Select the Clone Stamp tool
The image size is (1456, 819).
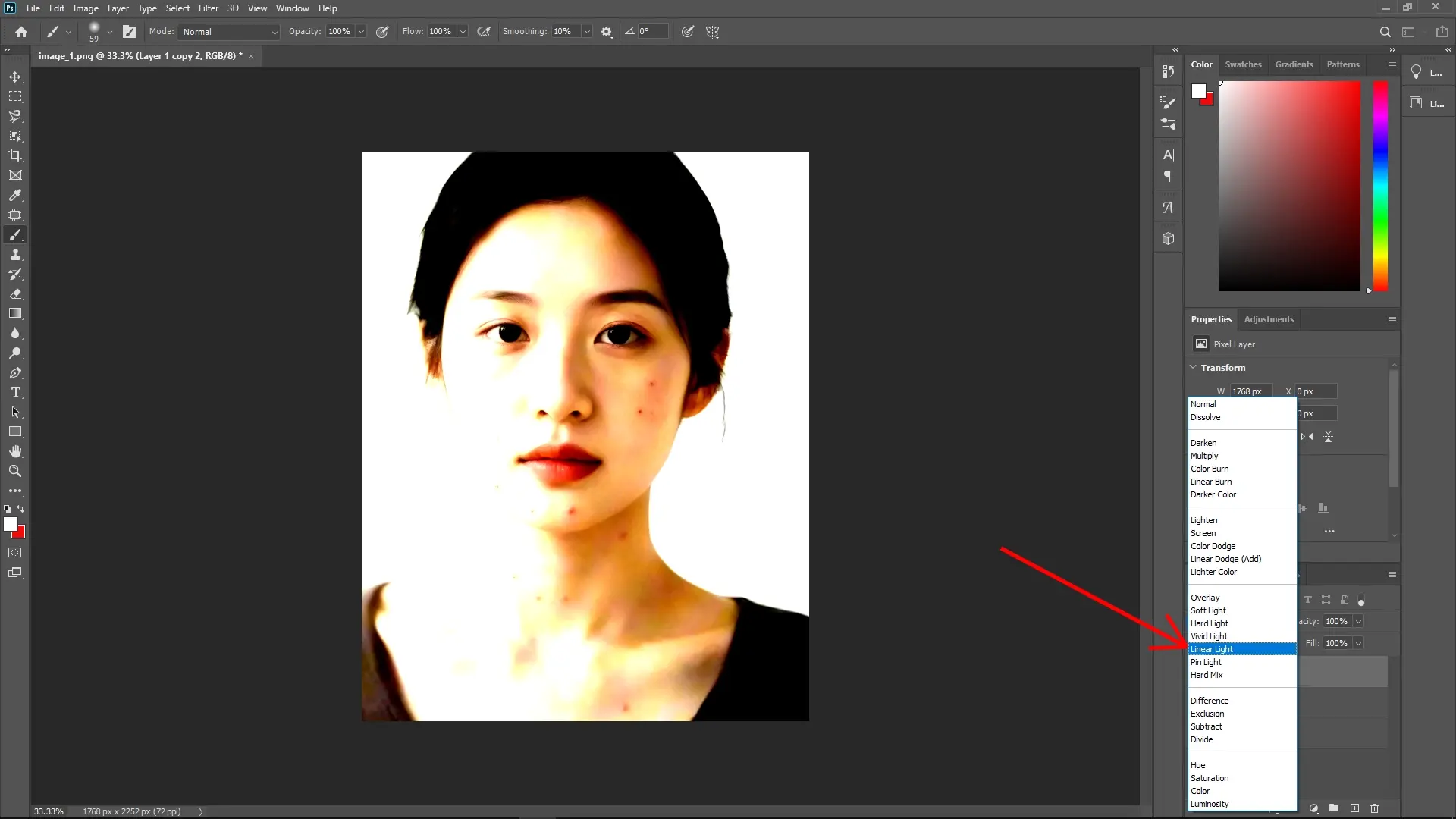[15, 255]
